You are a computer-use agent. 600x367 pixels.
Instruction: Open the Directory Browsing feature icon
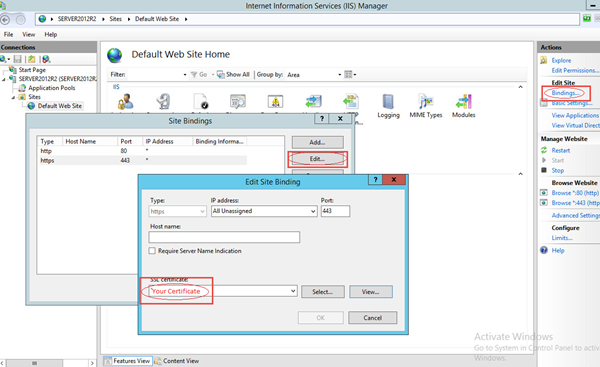coord(238,101)
